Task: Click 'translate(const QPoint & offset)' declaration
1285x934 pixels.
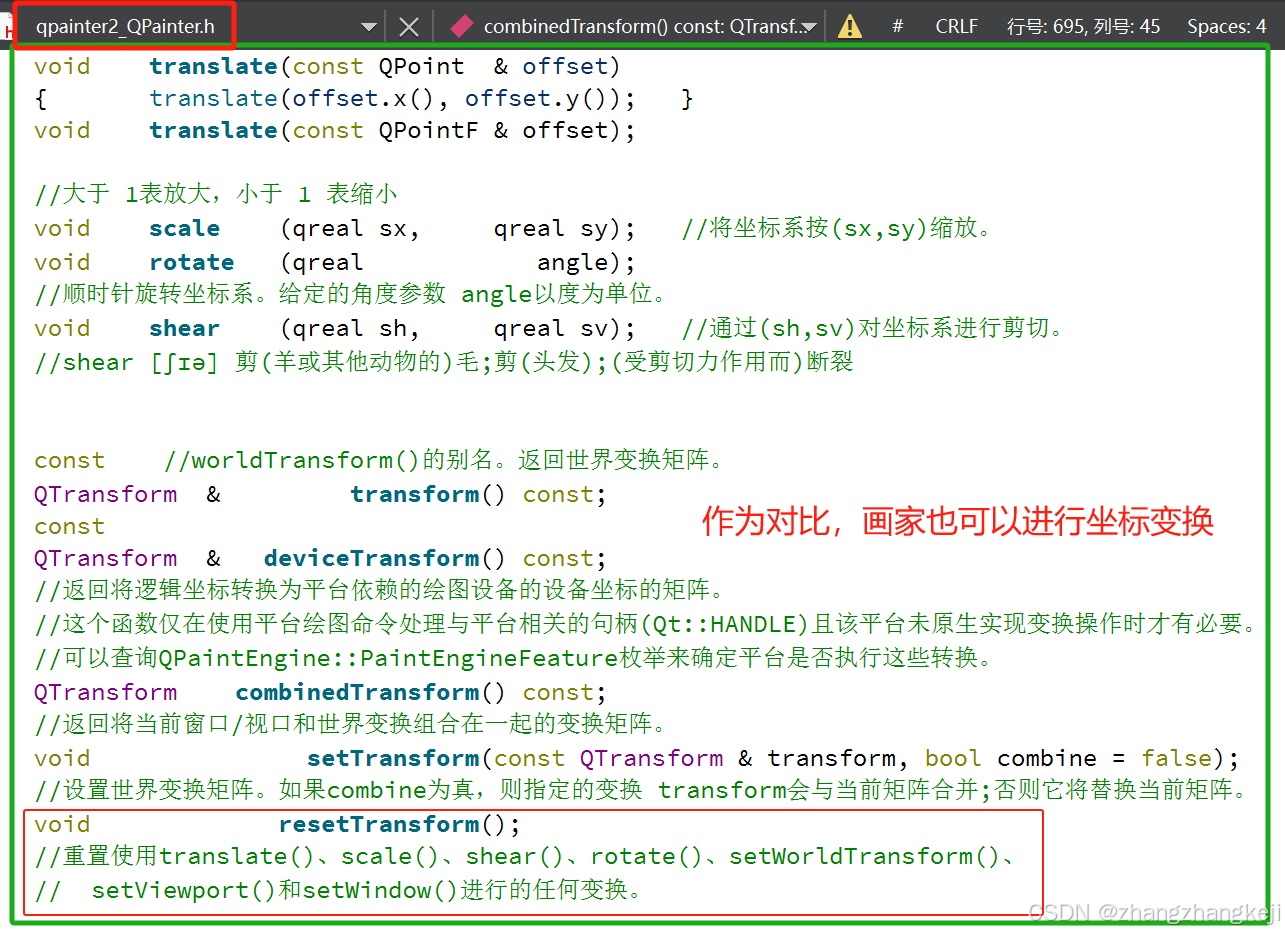Action: [x=385, y=67]
